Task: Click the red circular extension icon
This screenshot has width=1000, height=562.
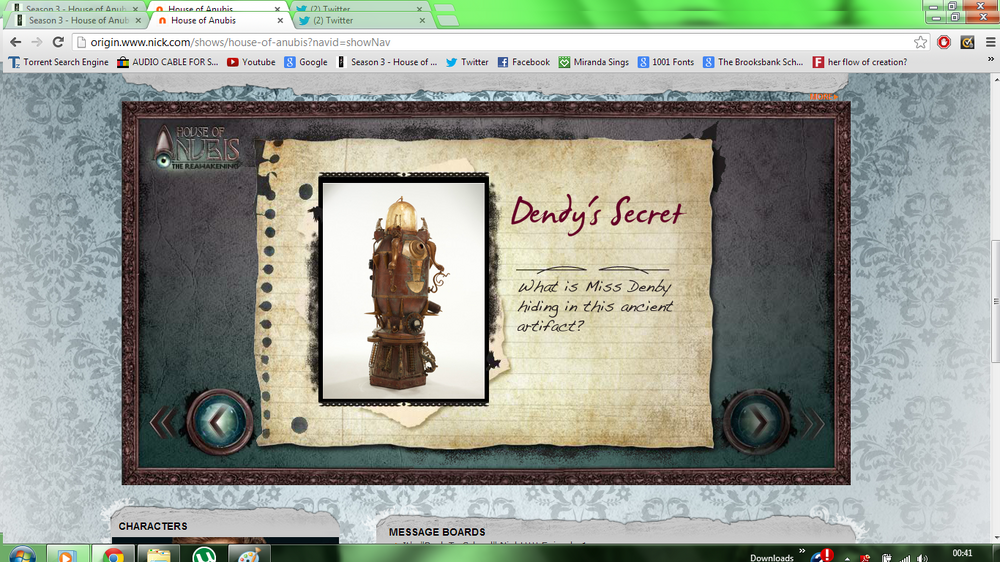Action: click(944, 42)
